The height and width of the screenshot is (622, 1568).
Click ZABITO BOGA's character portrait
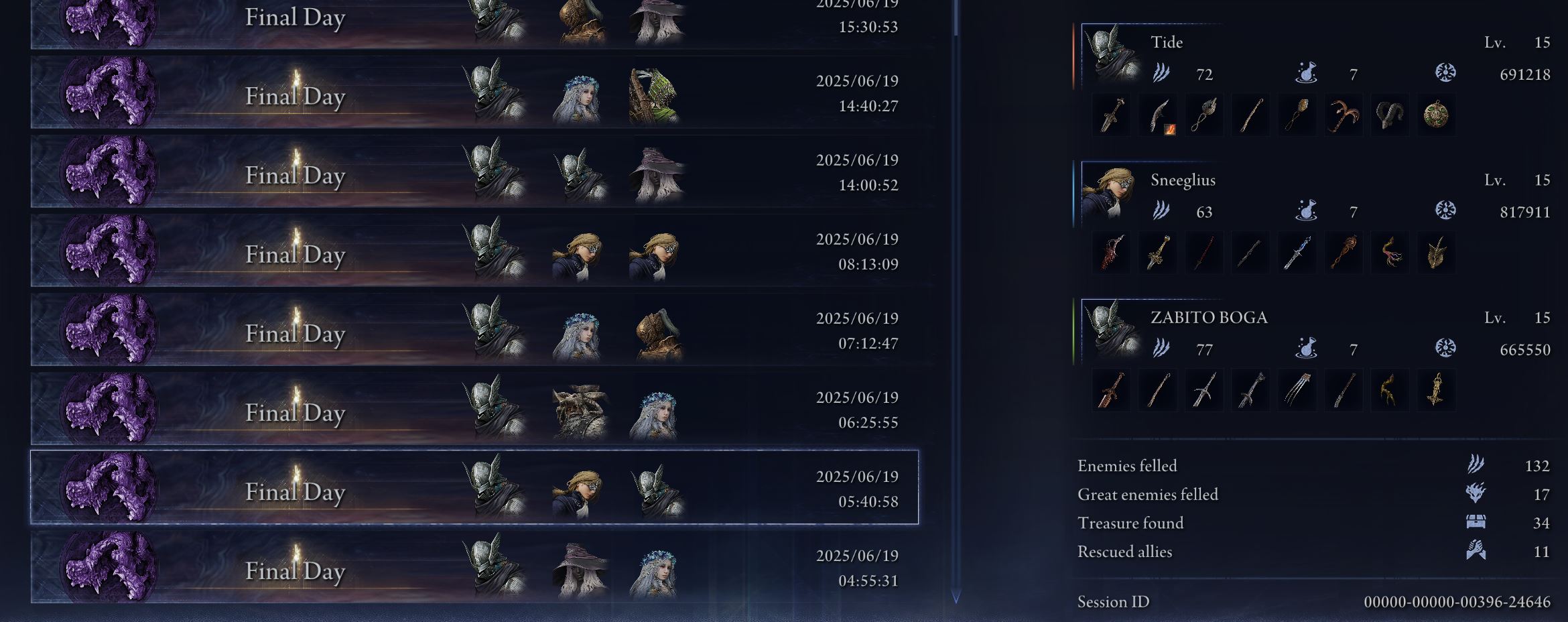click(1112, 330)
